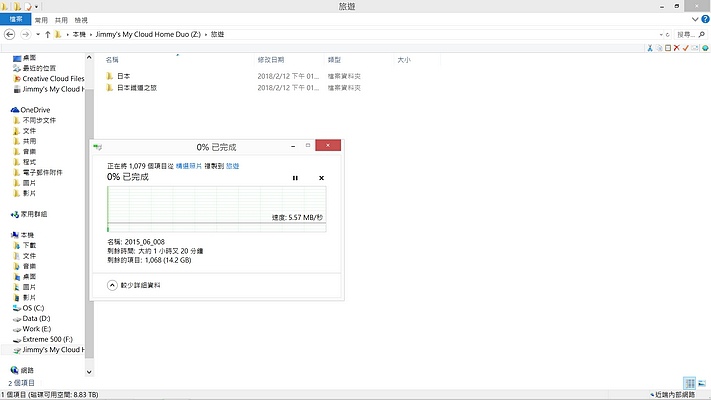Click the orange checkmark toolbar icon
The width and height of the screenshot is (711, 400).
[686, 48]
